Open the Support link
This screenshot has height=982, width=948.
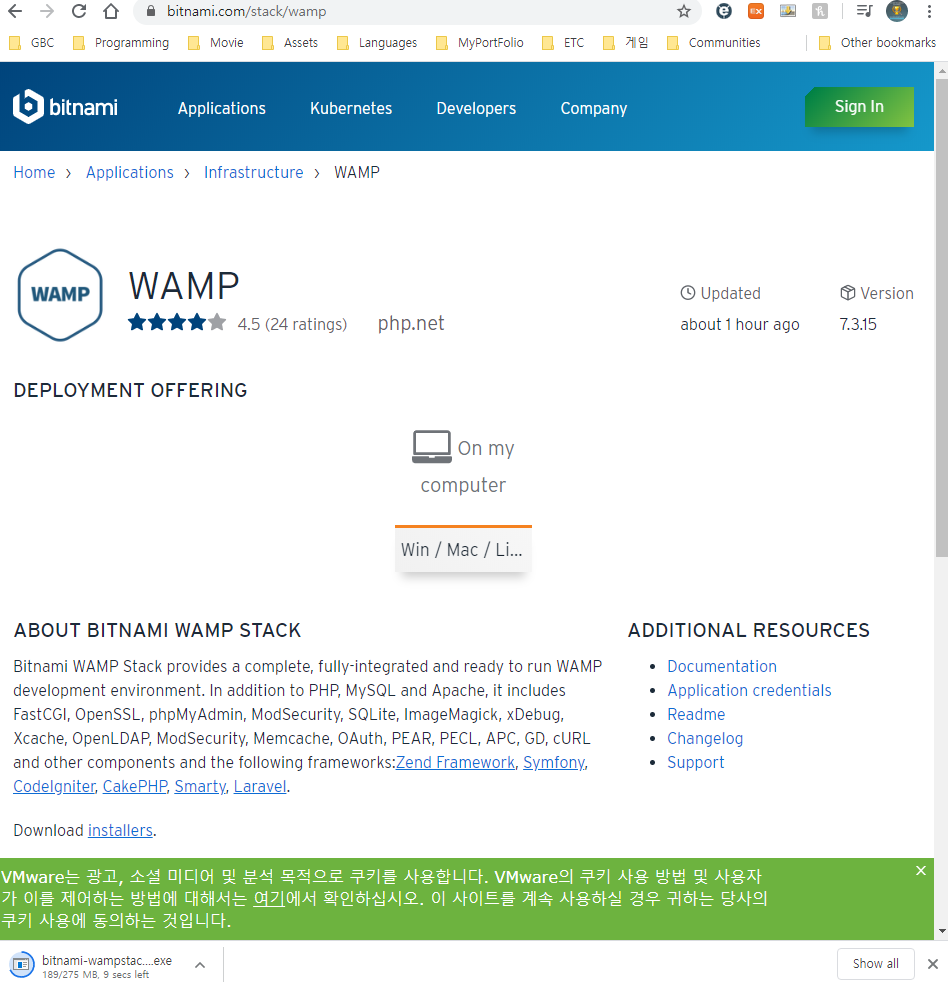click(x=696, y=762)
